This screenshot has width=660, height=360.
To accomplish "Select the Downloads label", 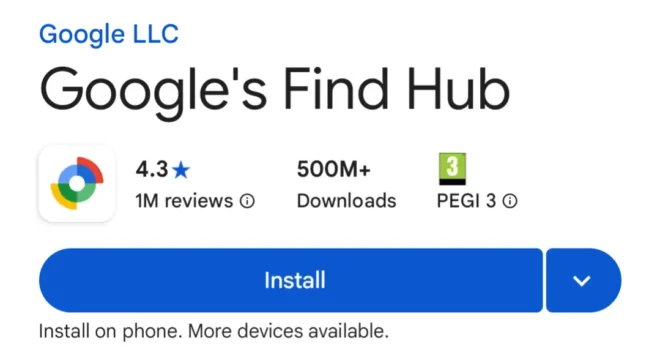I will 346,201.
